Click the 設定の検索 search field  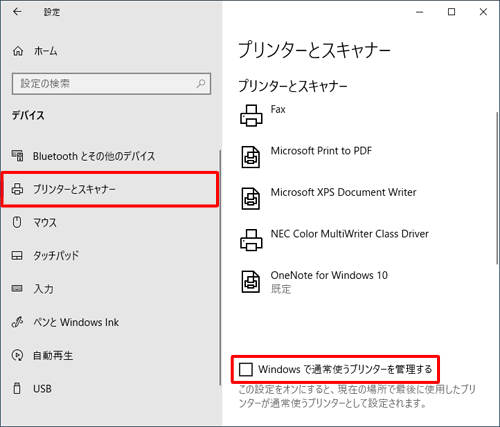(x=111, y=84)
